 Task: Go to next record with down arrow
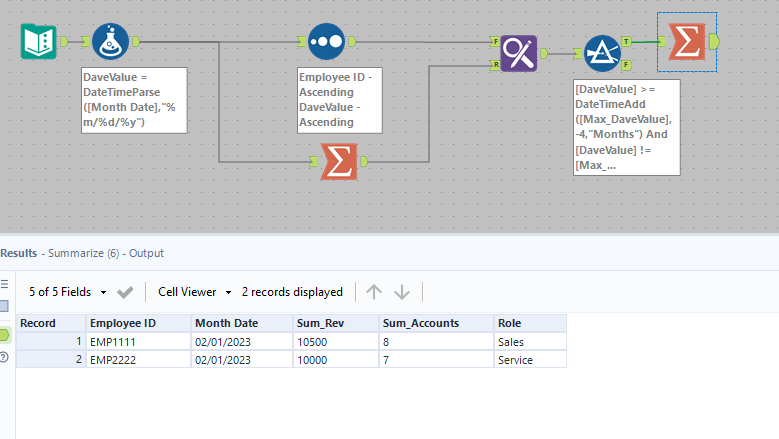[402, 292]
